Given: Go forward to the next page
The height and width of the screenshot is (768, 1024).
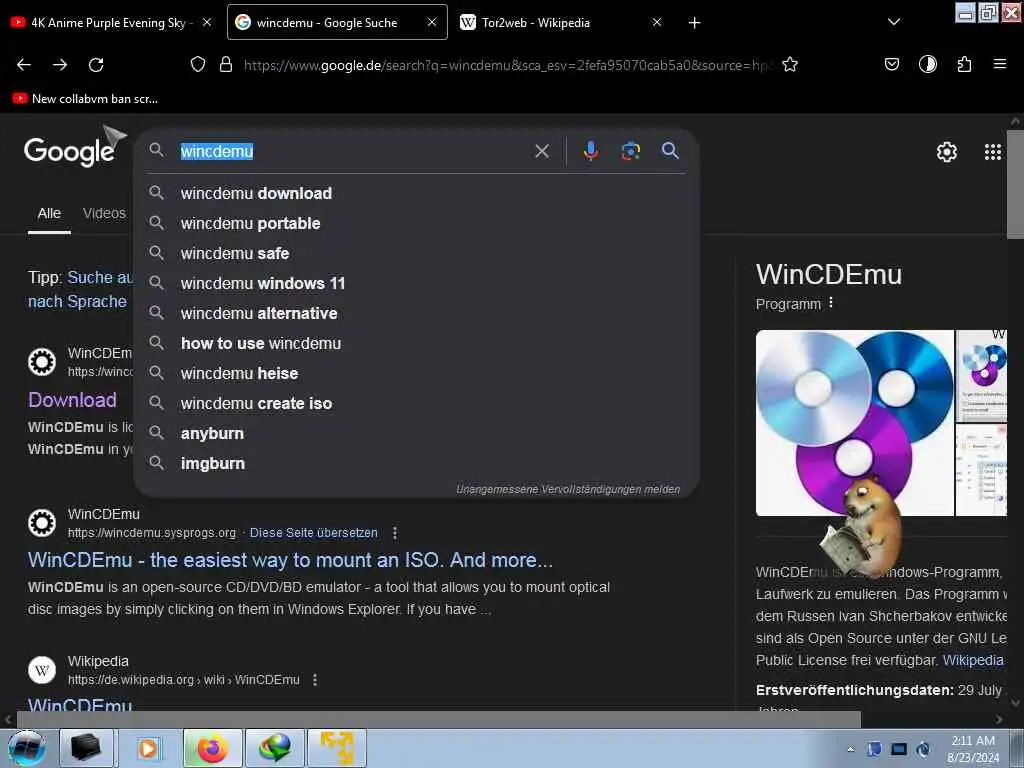Looking at the screenshot, I should [x=60, y=65].
